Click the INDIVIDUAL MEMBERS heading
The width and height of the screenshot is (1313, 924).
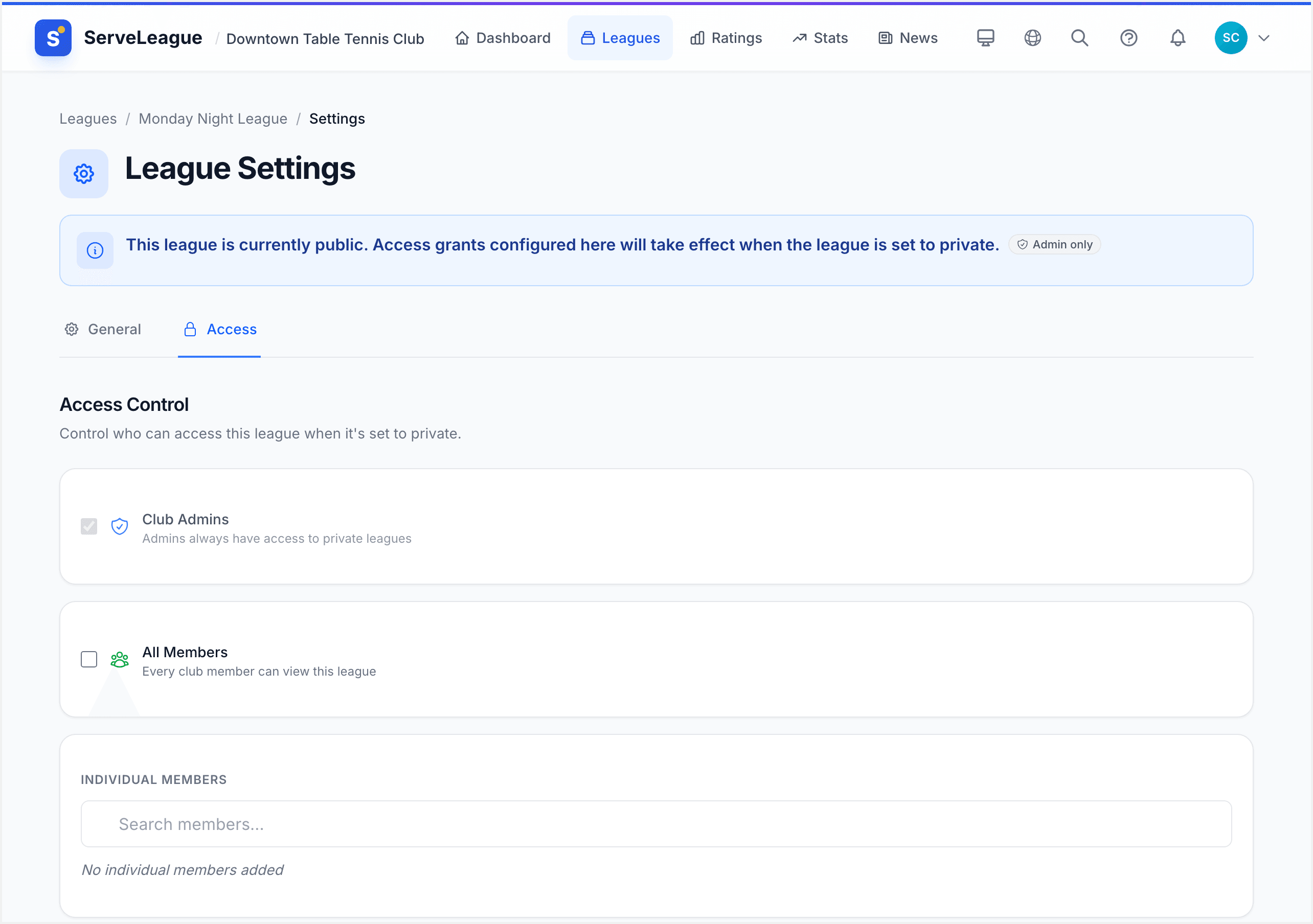coord(154,780)
